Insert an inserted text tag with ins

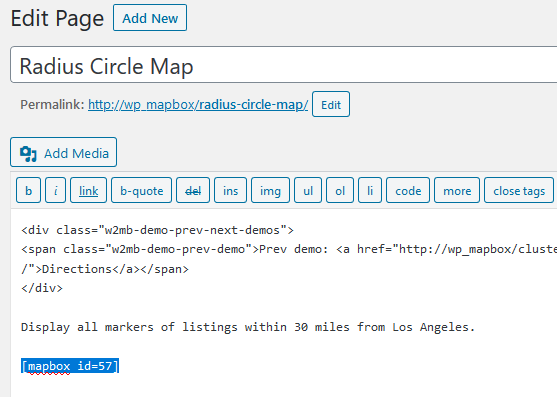pyautogui.click(x=231, y=191)
